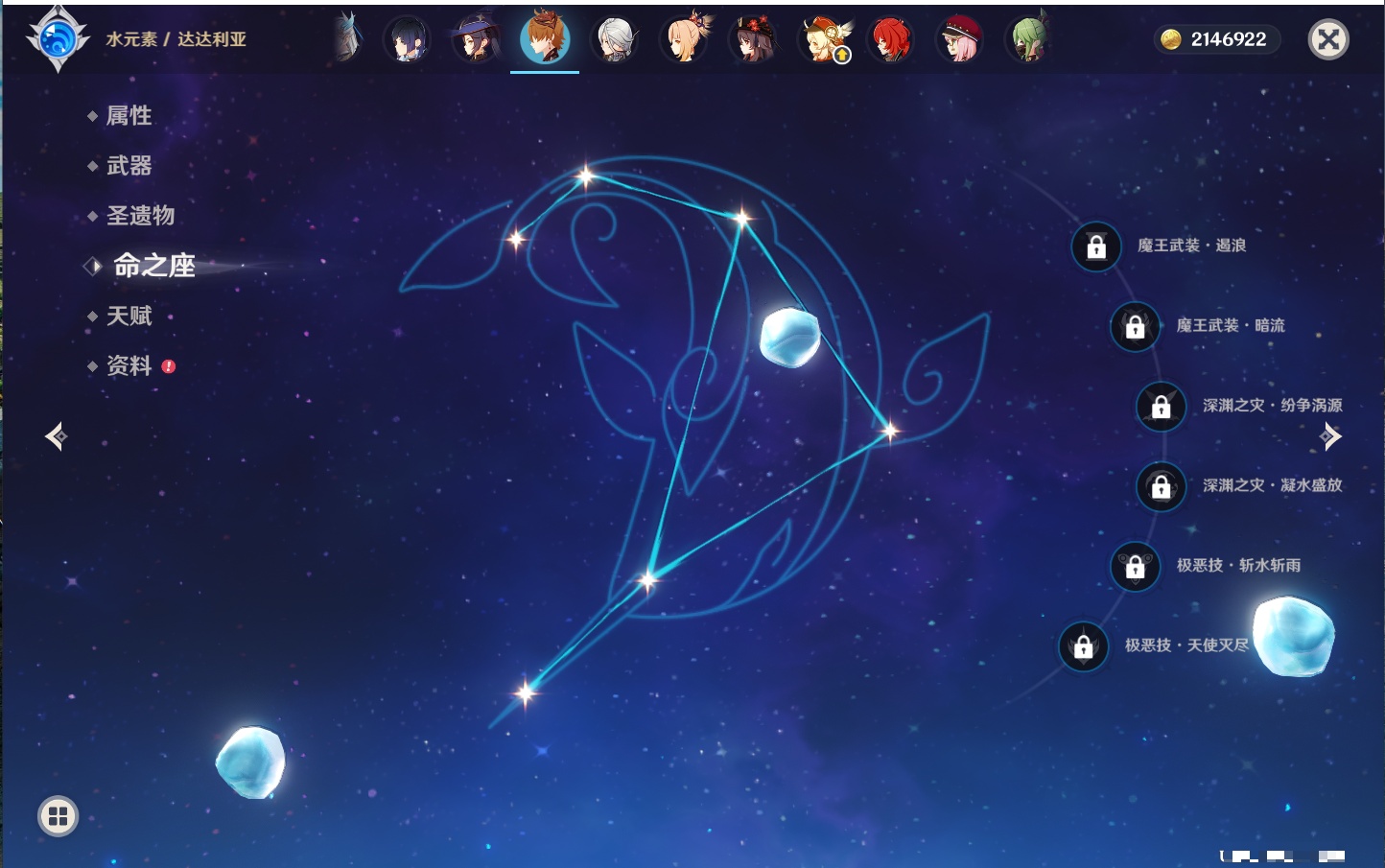Go to the next character with right arrow
This screenshot has height=868, width=1385.
click(x=1329, y=436)
